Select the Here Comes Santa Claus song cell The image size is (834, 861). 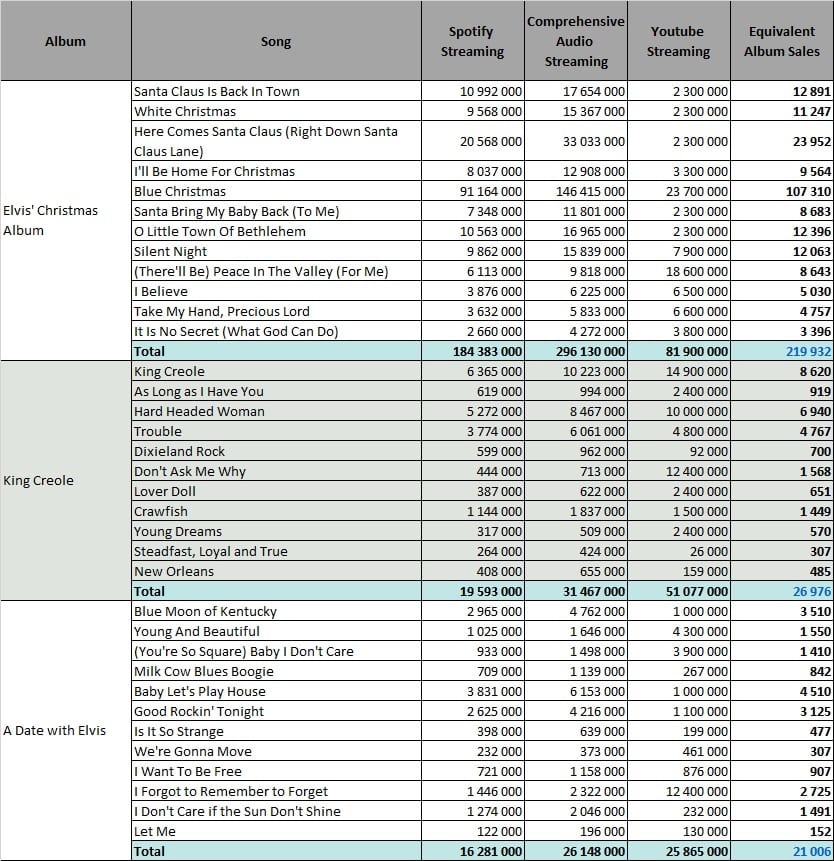point(276,141)
